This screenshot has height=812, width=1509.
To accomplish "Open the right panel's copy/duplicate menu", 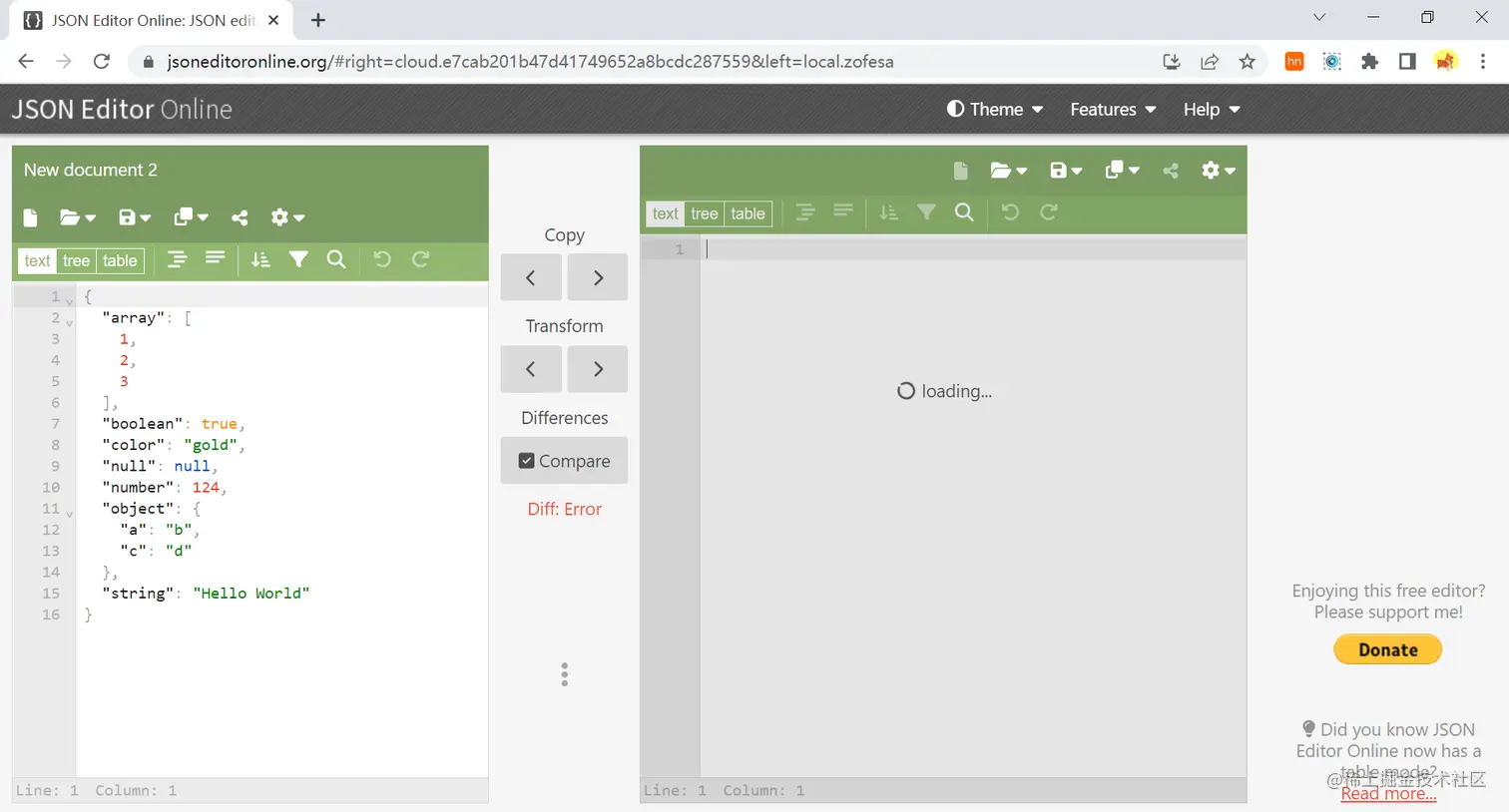I will pos(1122,171).
